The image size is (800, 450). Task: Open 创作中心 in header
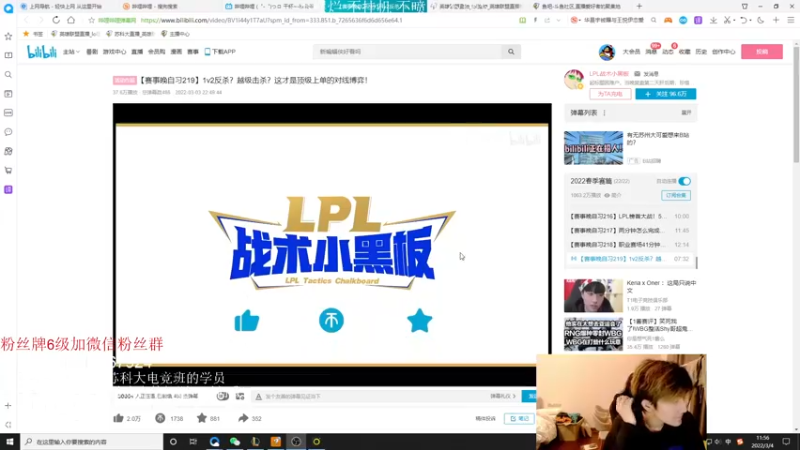[x=723, y=52]
